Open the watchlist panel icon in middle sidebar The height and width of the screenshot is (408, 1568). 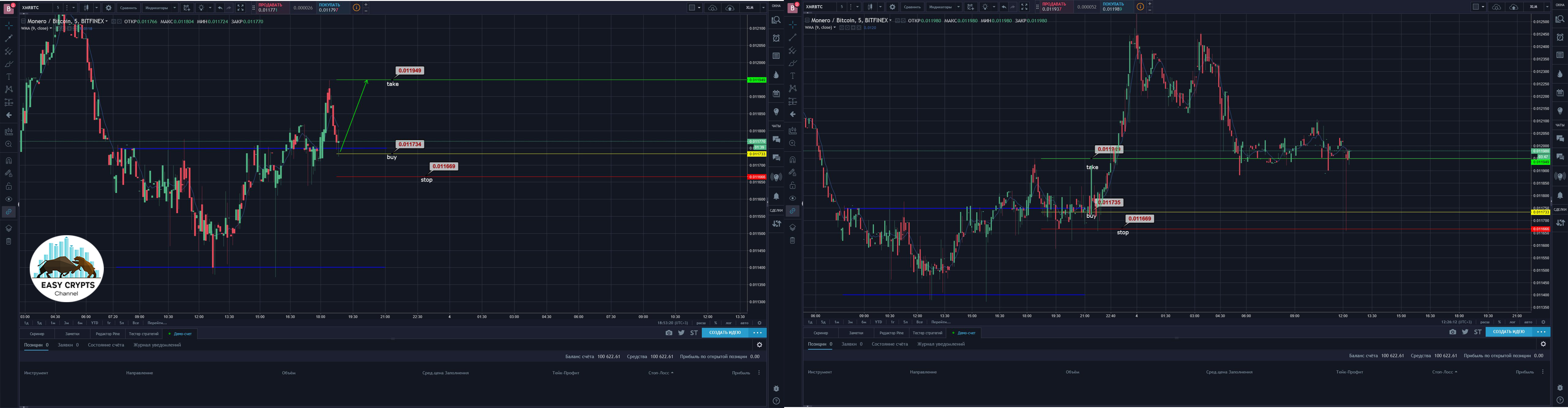point(776,20)
